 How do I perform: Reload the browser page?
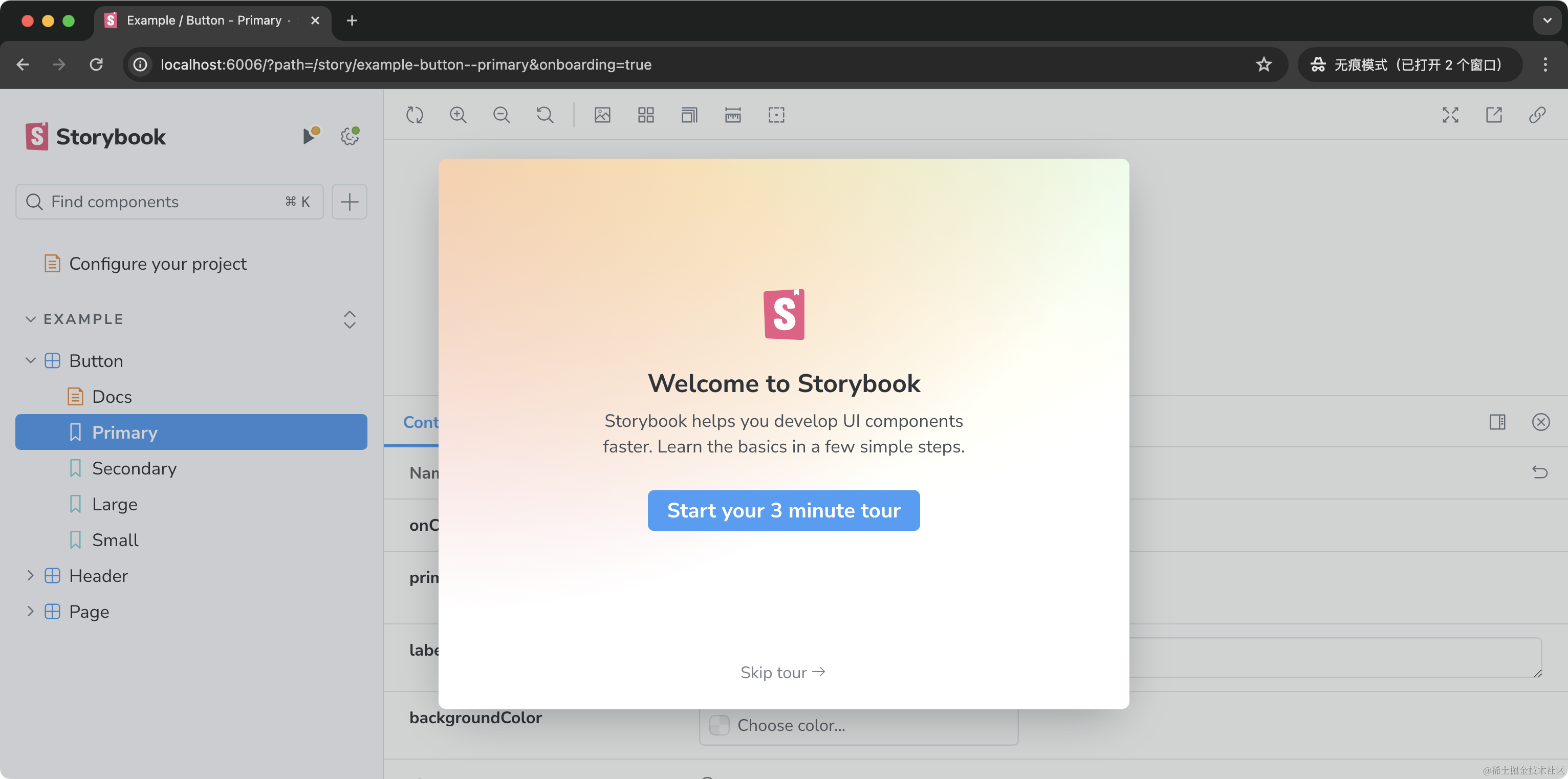click(x=96, y=64)
